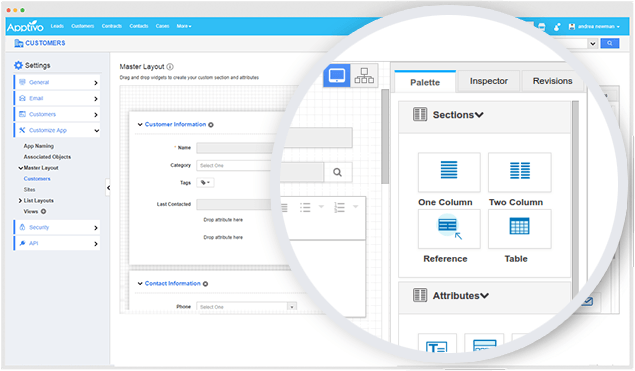The image size is (635, 371).
Task: Open the Category Select One dropdown
Action: [235, 165]
